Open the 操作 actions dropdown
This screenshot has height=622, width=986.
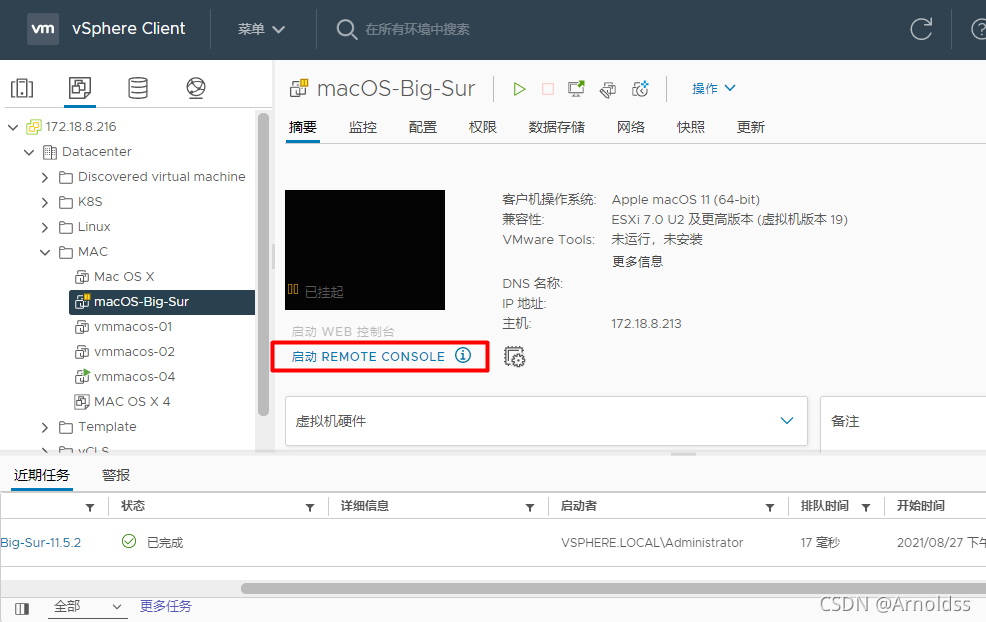[x=713, y=89]
